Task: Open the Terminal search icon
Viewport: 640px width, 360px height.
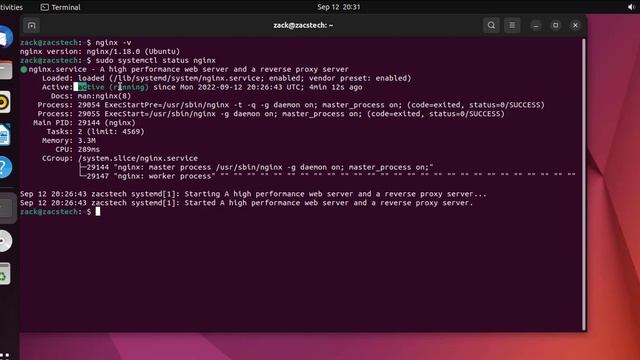Action: pos(491,25)
